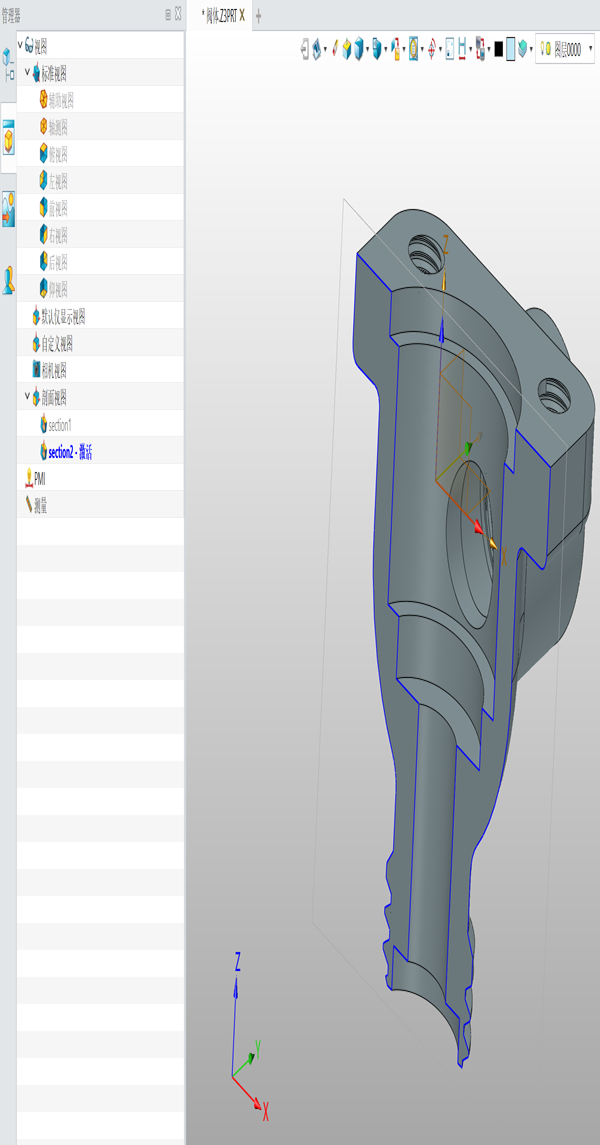Image resolution: width=600 pixels, height=1145 pixels.
Task: Click the light blue color swatch in toolbar
Action: coord(511,49)
